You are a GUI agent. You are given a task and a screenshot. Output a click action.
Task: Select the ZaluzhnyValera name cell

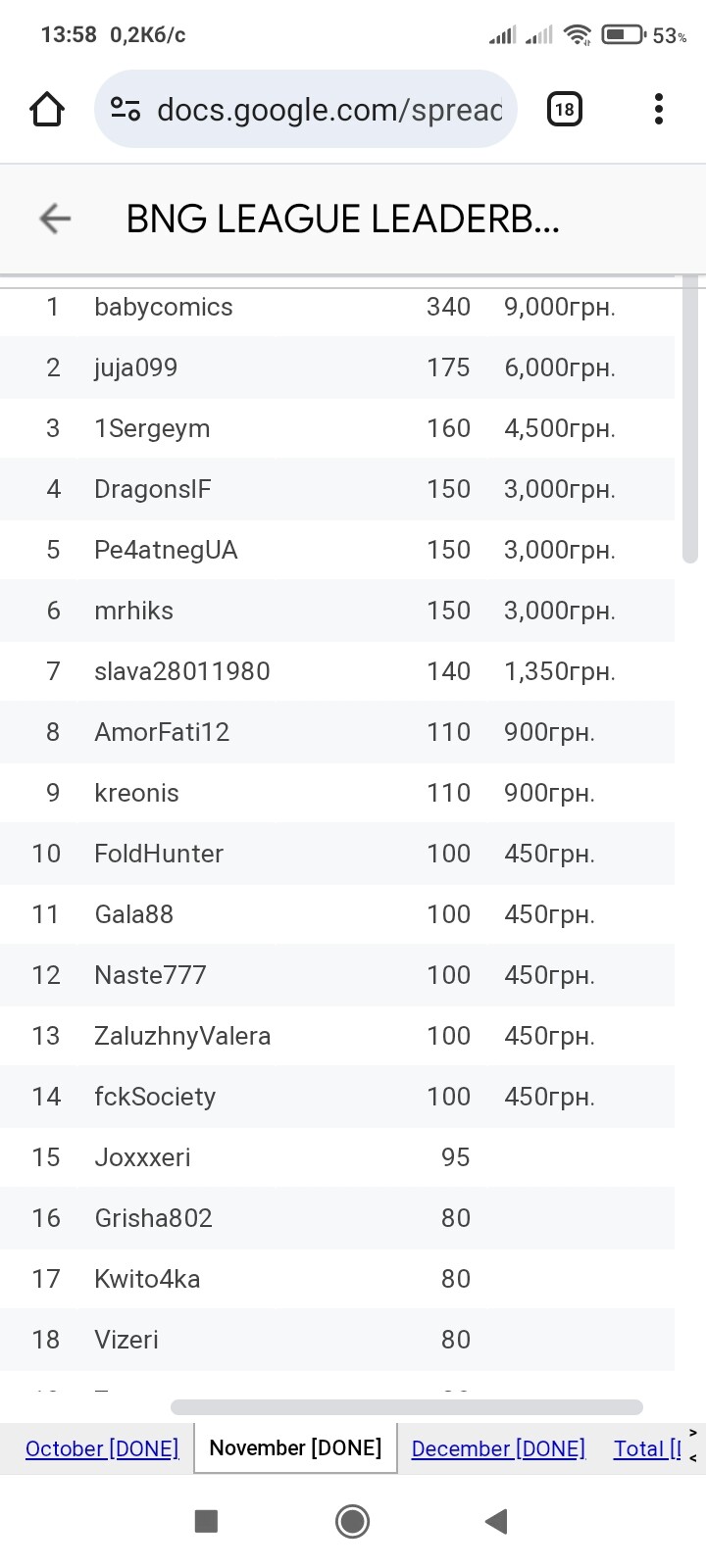pos(182,1036)
